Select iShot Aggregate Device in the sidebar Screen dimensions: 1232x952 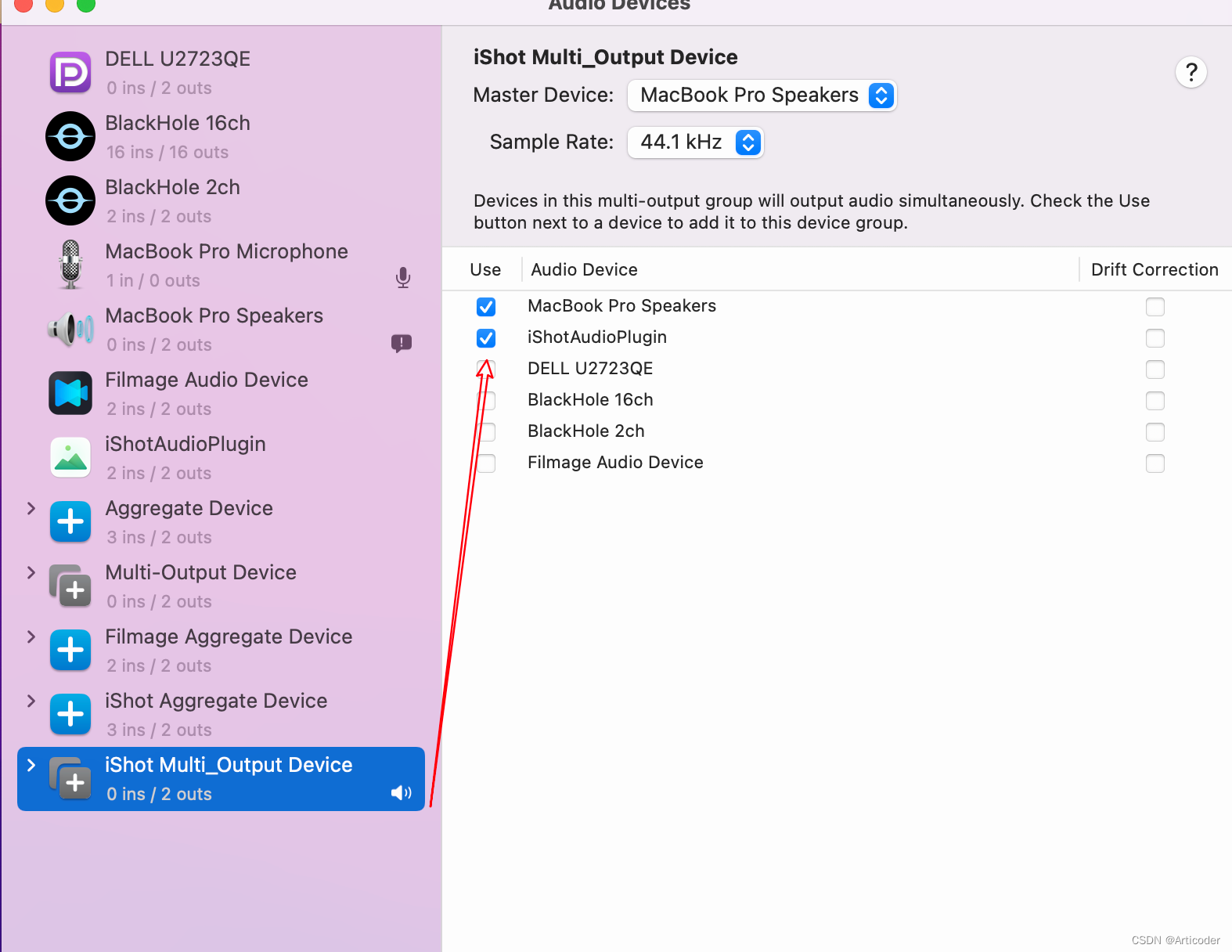(x=221, y=715)
